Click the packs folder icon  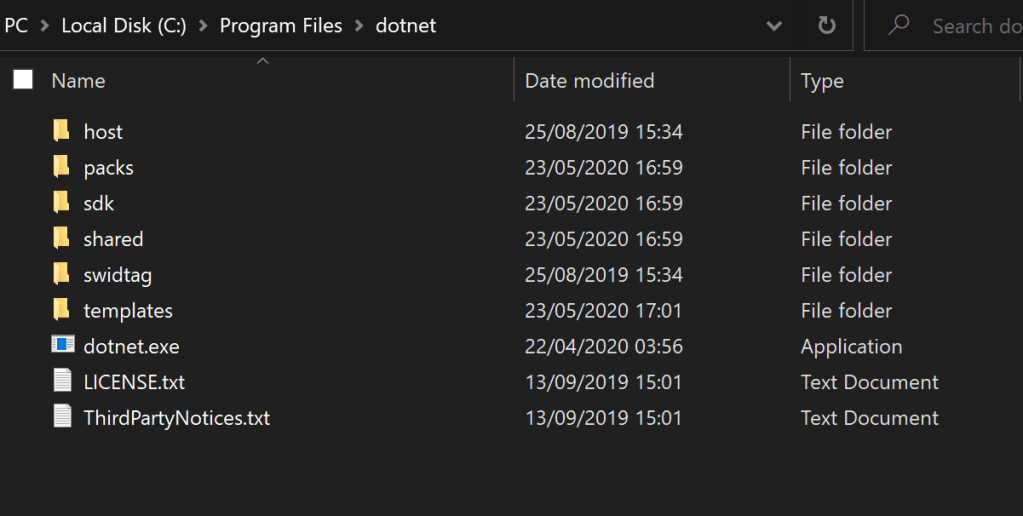pyautogui.click(x=62, y=167)
